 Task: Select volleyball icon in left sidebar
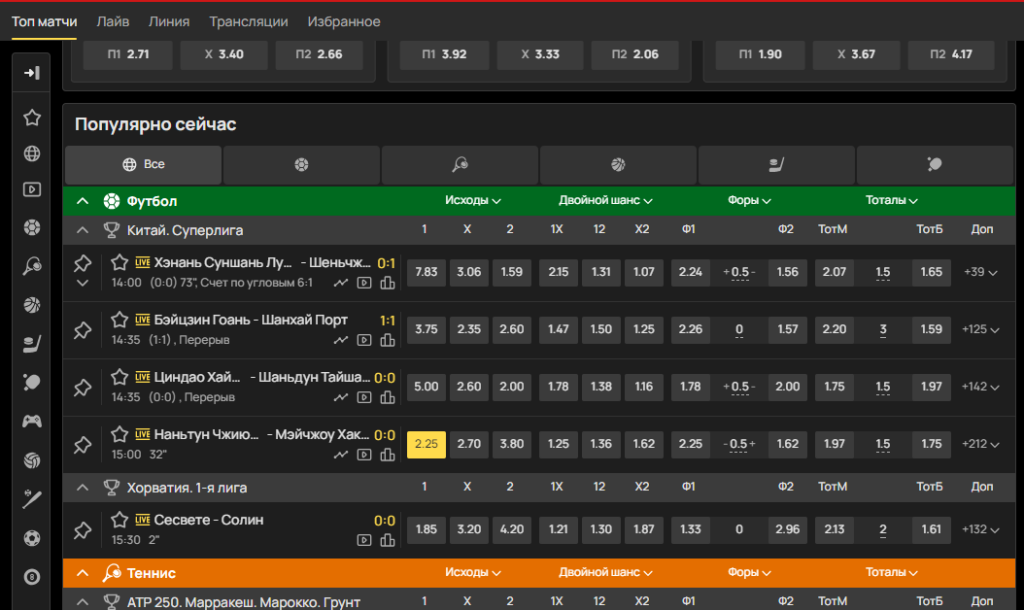31,460
